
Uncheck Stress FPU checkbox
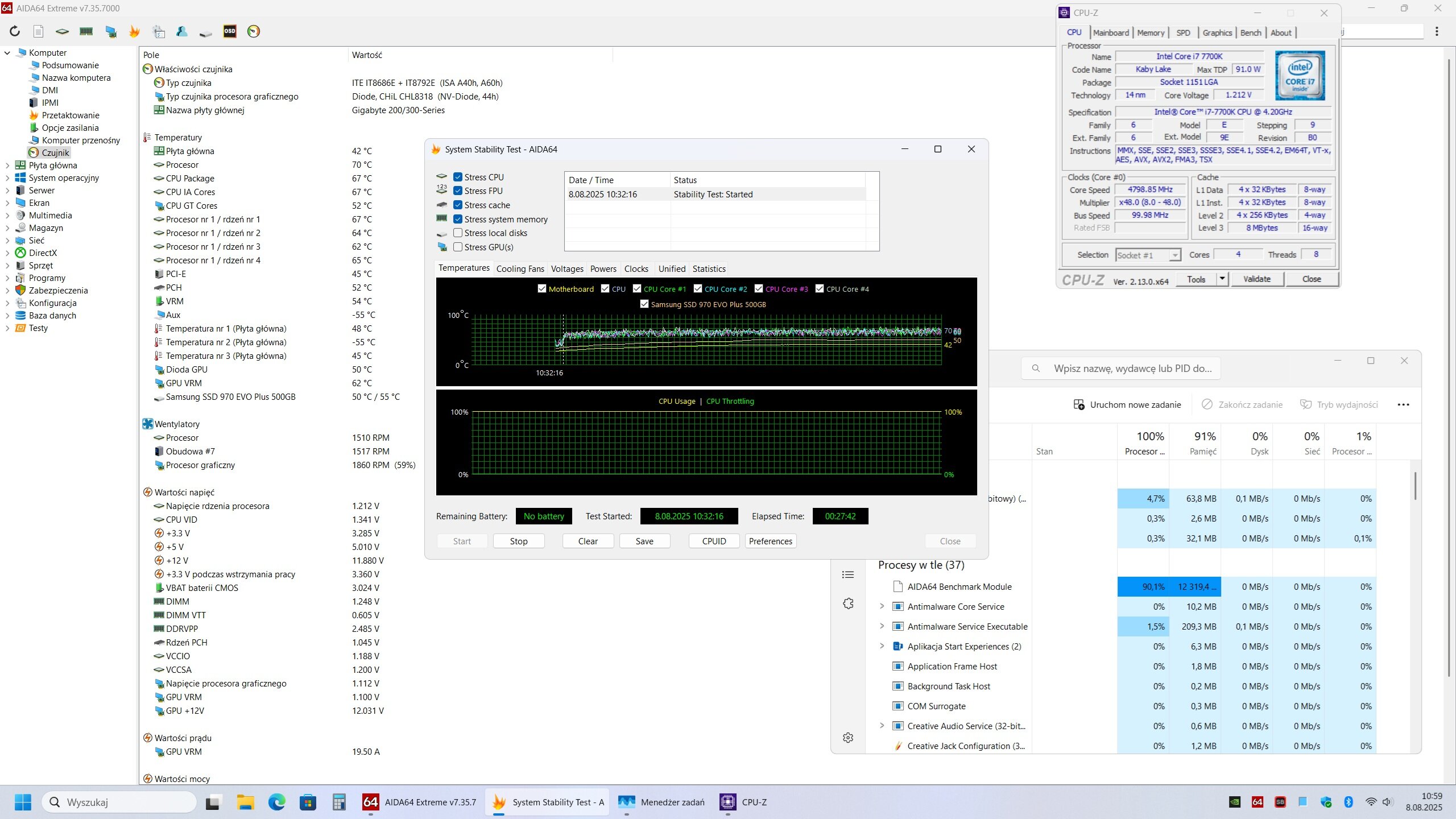pyautogui.click(x=458, y=191)
